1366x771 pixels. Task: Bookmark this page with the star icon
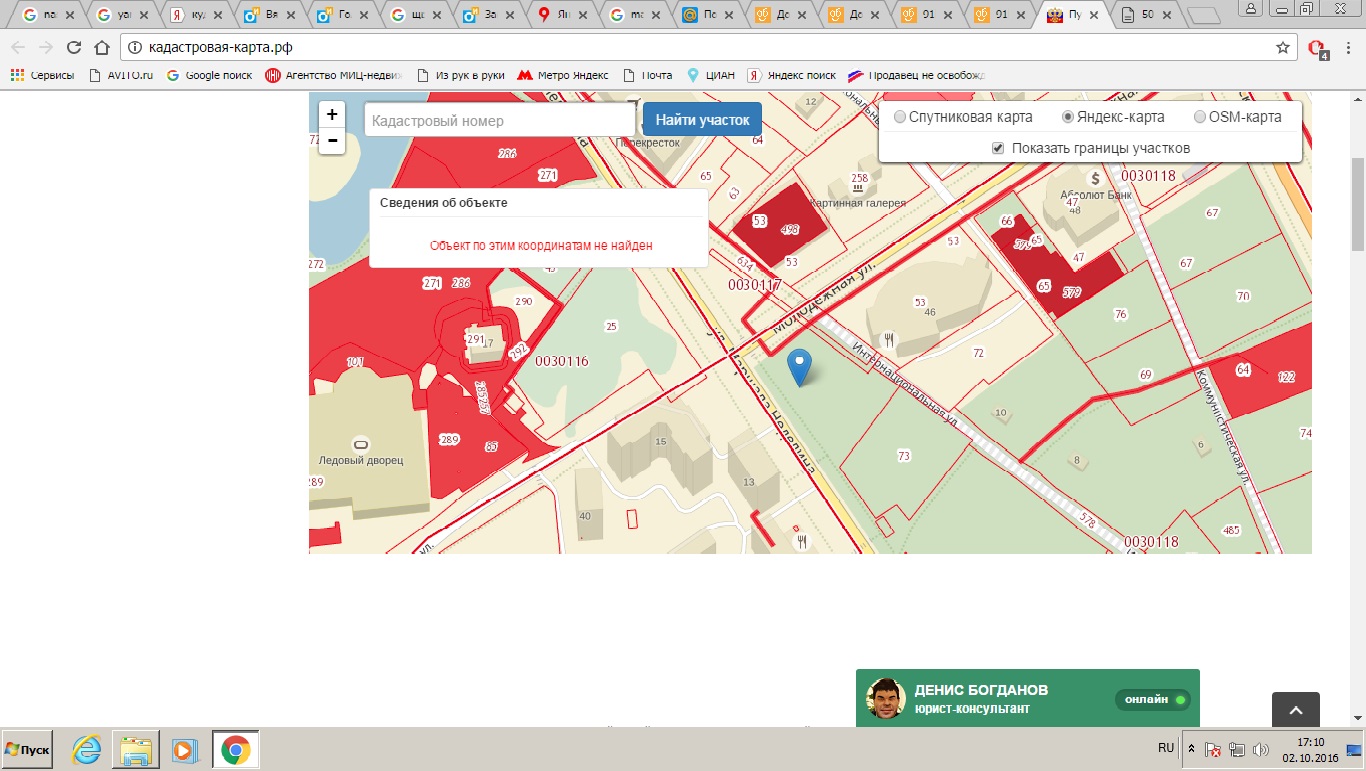tap(1283, 47)
